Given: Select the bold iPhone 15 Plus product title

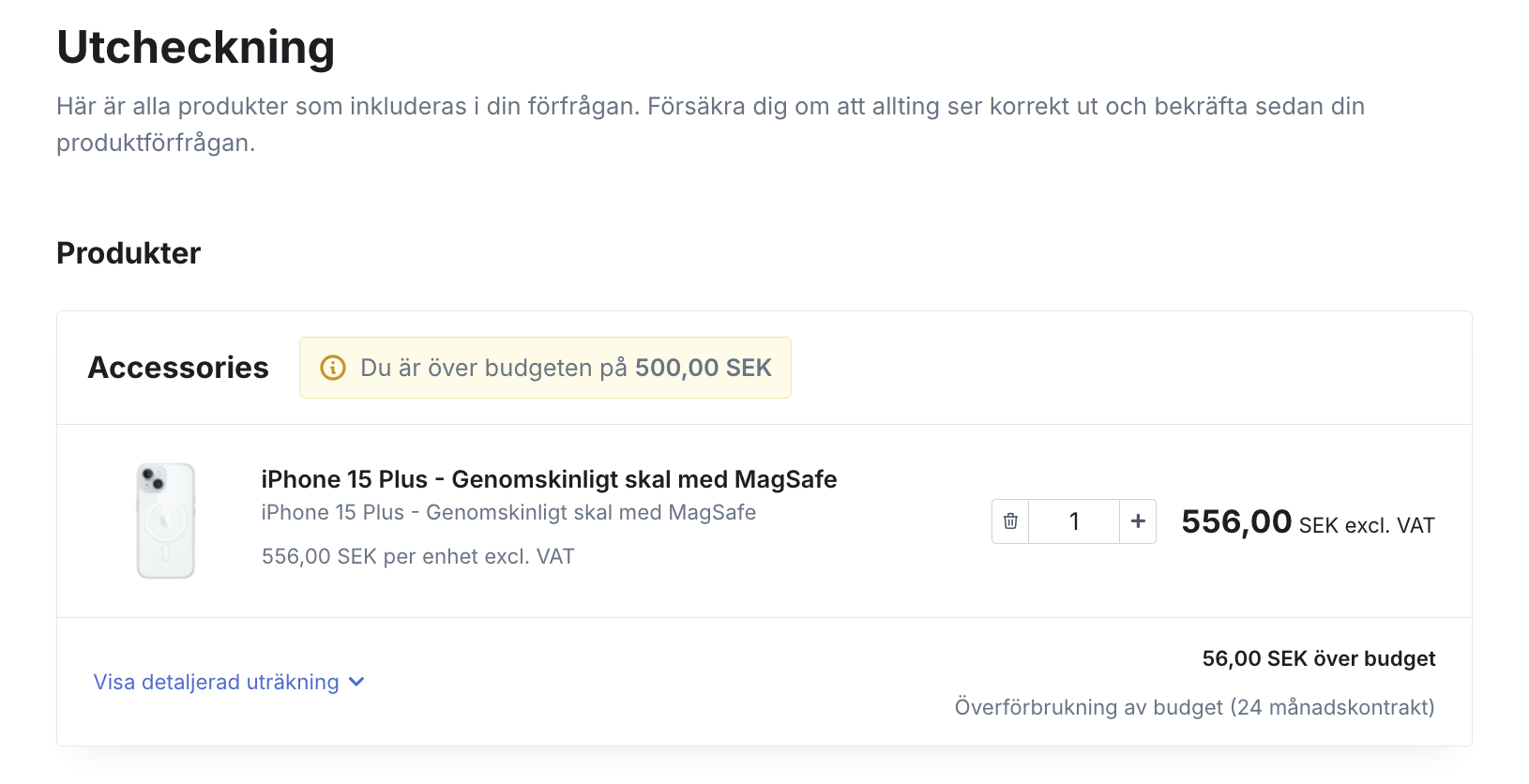Looking at the screenshot, I should [x=549, y=479].
